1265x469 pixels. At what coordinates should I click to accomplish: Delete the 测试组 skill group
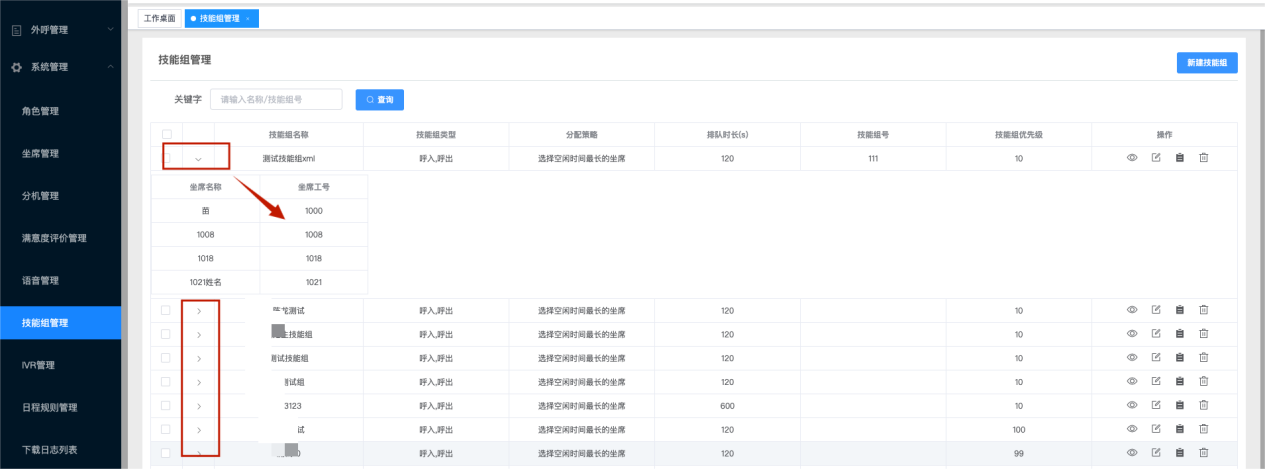click(1204, 381)
